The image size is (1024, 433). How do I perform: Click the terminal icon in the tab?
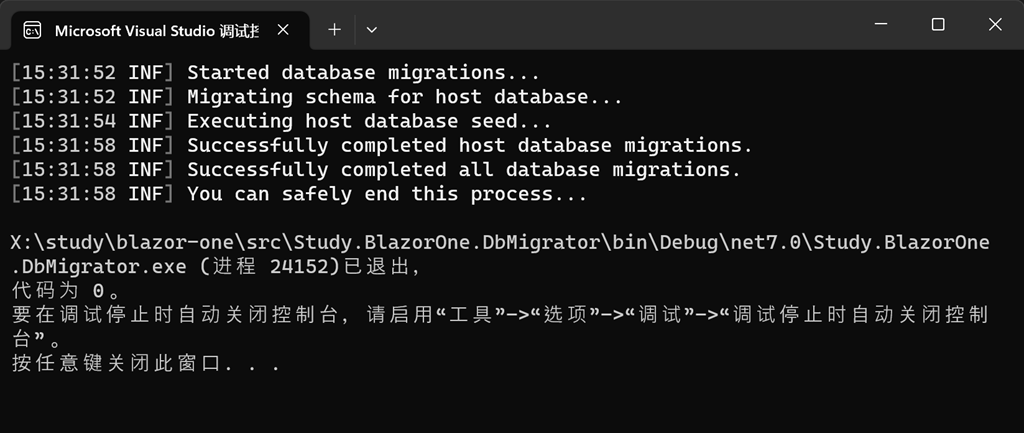32,30
